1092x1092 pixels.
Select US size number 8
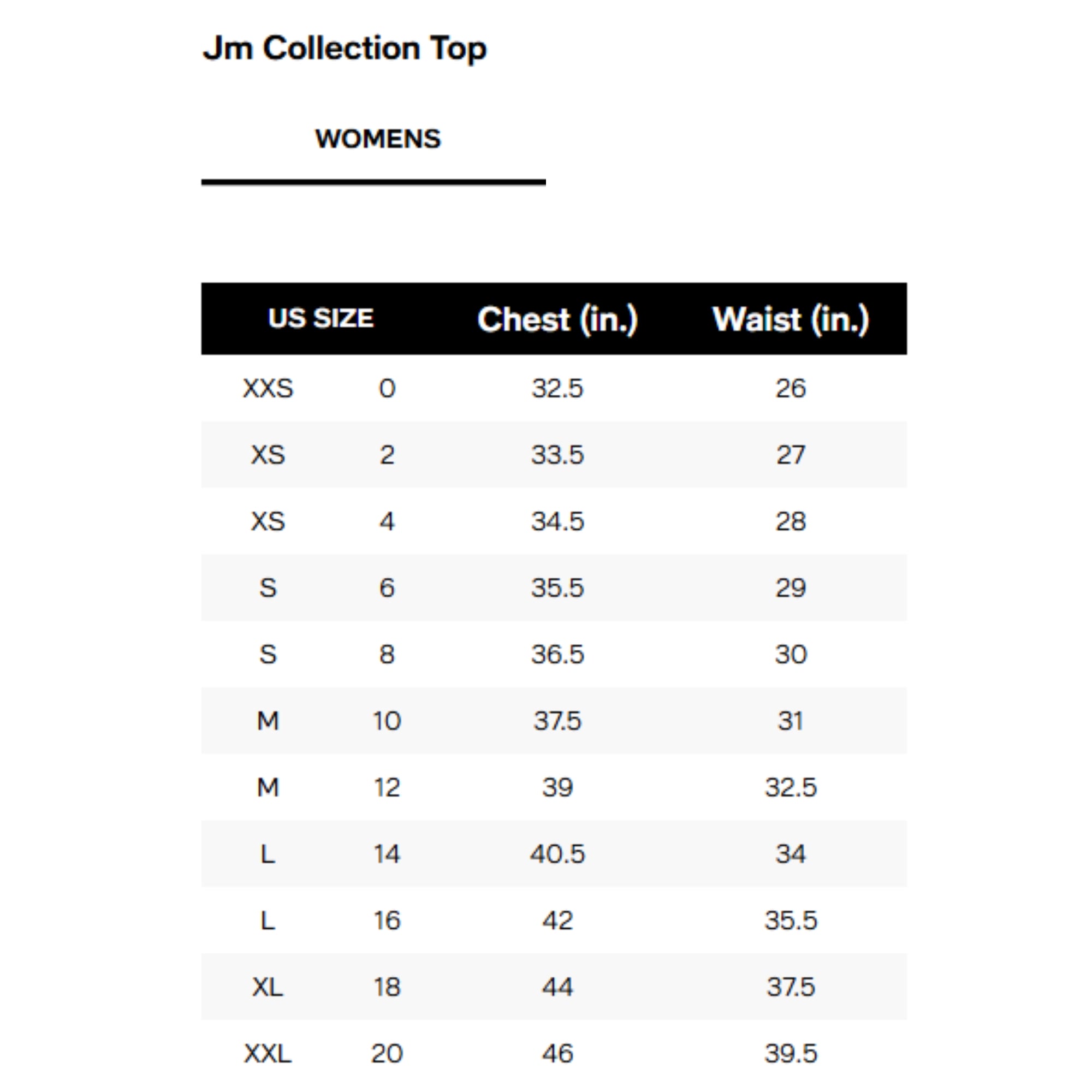point(387,655)
